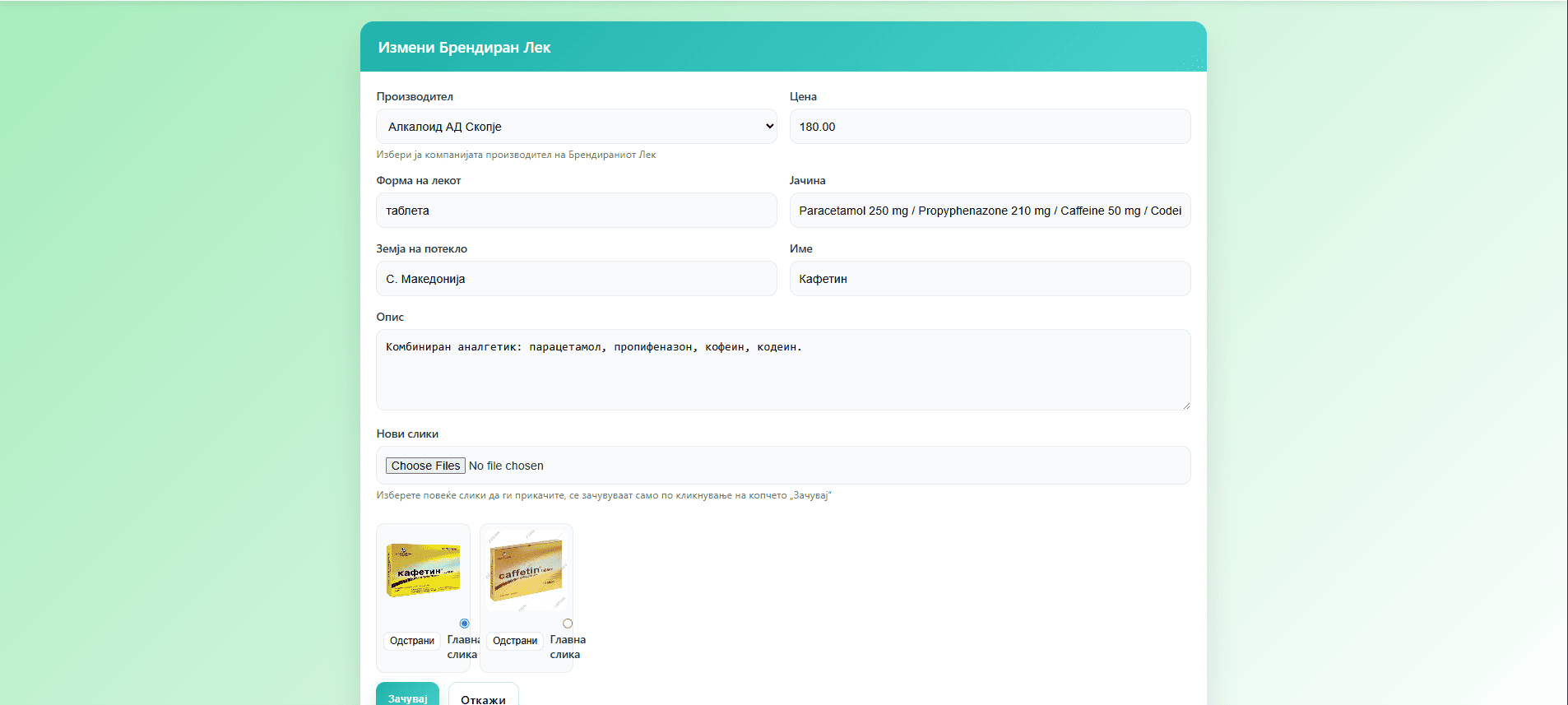
Task: Set gold caffetin image as main via radio
Action: (568, 624)
